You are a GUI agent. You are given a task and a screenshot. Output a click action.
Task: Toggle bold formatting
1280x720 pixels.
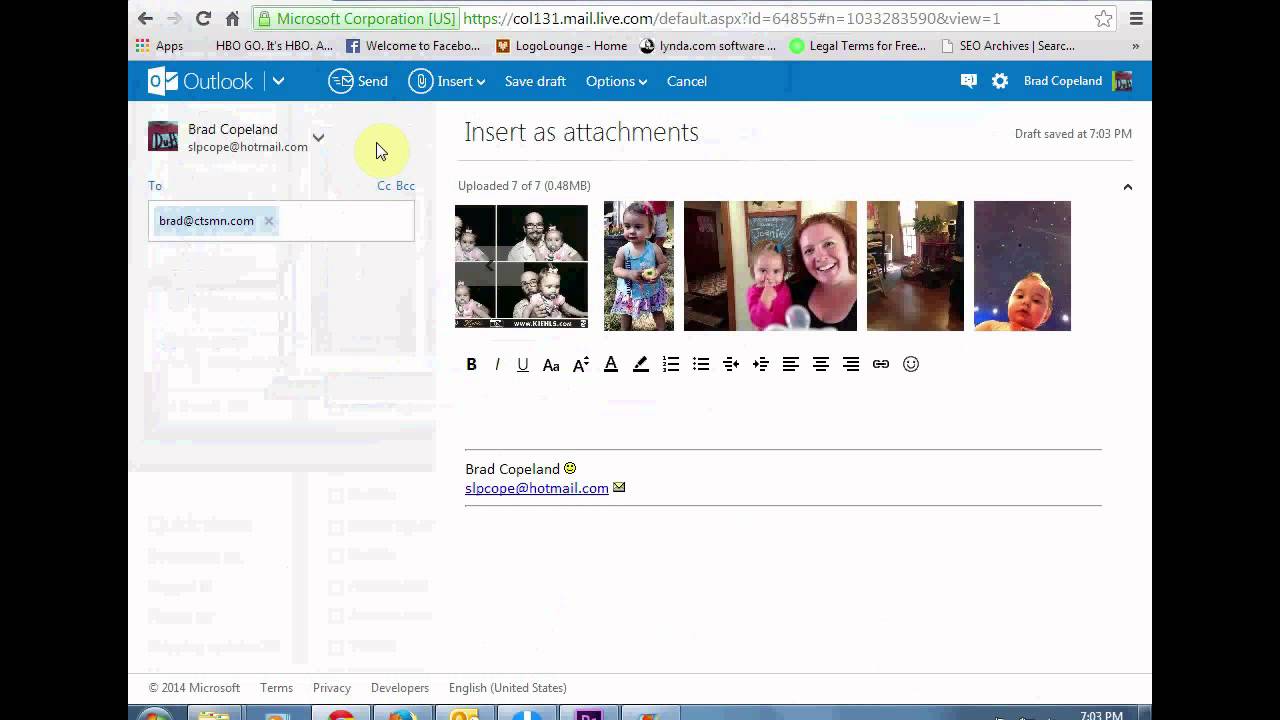tap(471, 364)
